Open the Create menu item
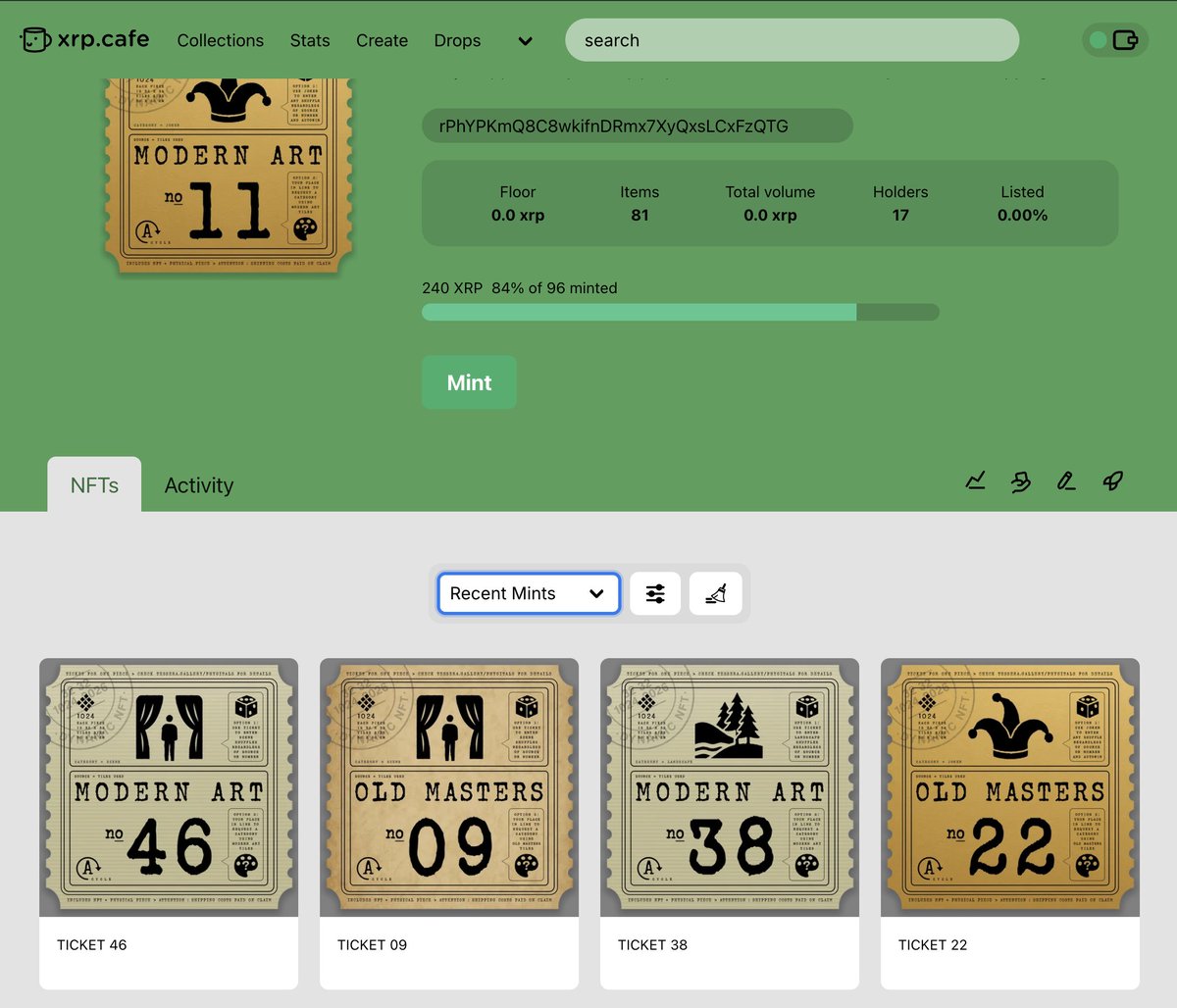The image size is (1177, 1008). click(382, 40)
